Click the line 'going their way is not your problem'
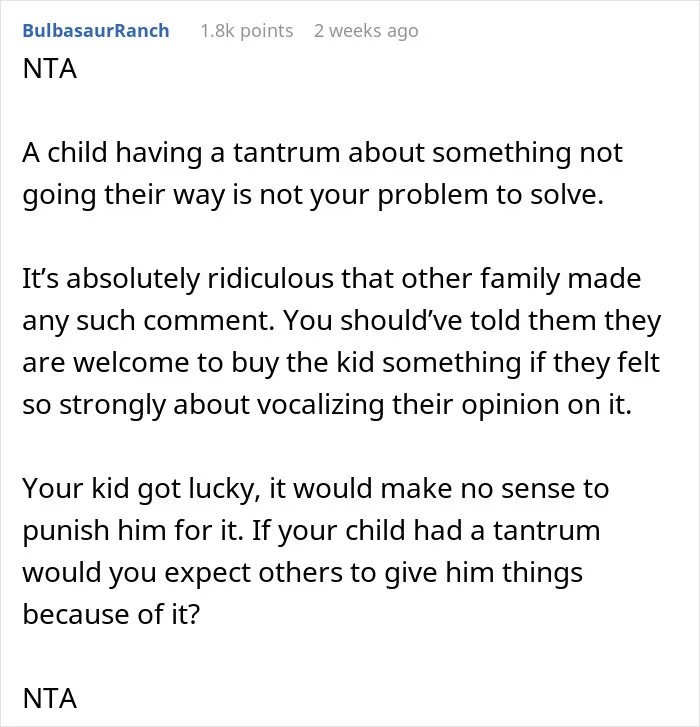The width and height of the screenshot is (700, 727). (x=313, y=195)
